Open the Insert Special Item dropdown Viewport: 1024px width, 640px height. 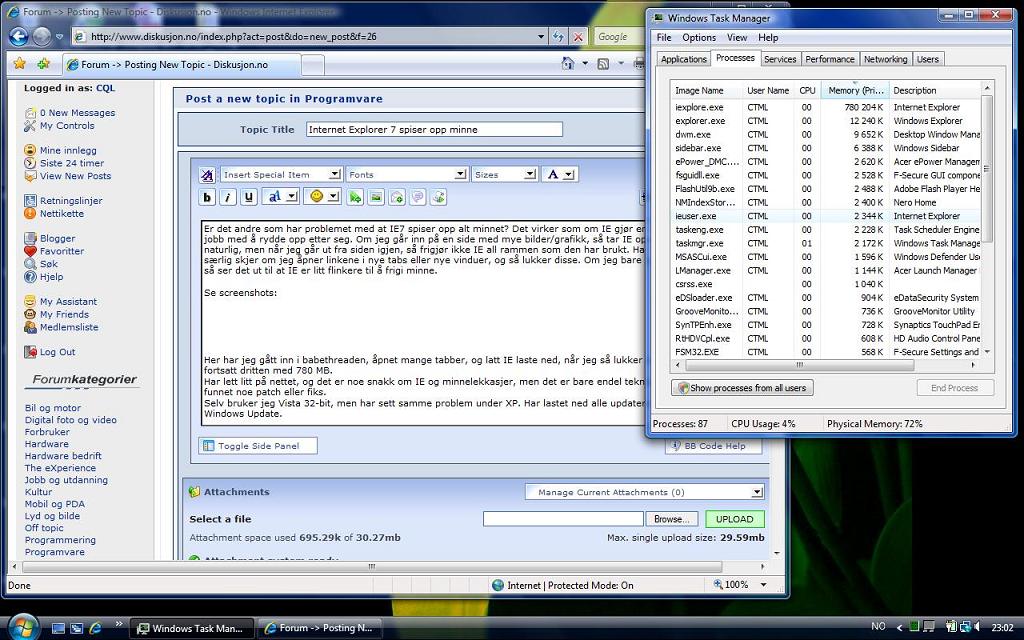pos(281,174)
